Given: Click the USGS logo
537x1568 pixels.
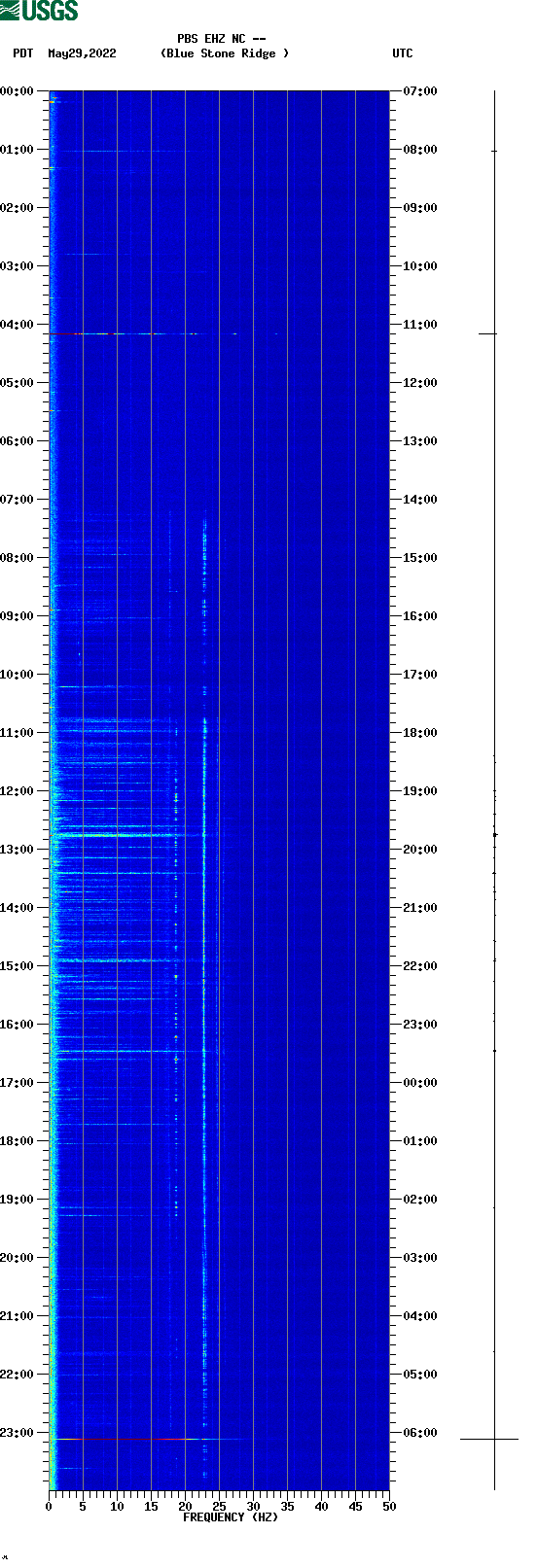Looking at the screenshot, I should (39, 11).
